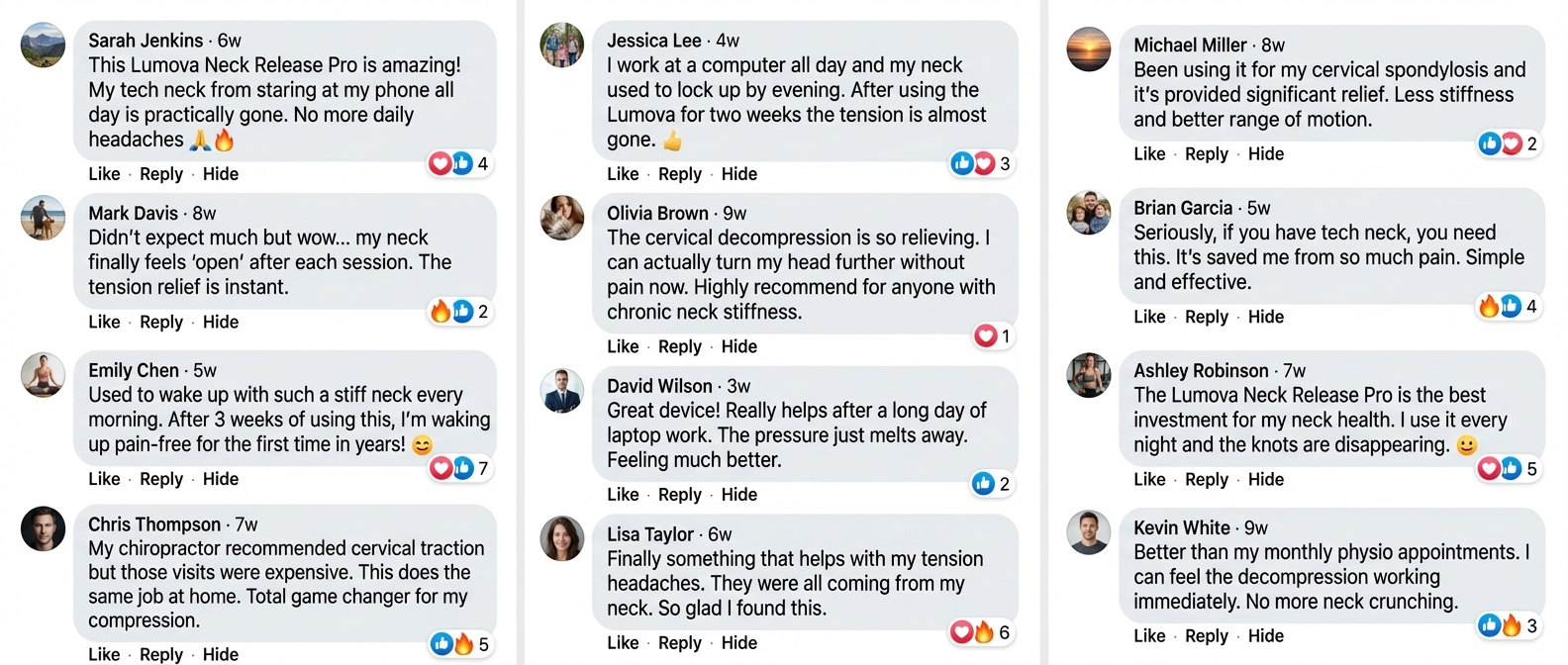Like Sarah Jenkins' comment

tap(104, 174)
